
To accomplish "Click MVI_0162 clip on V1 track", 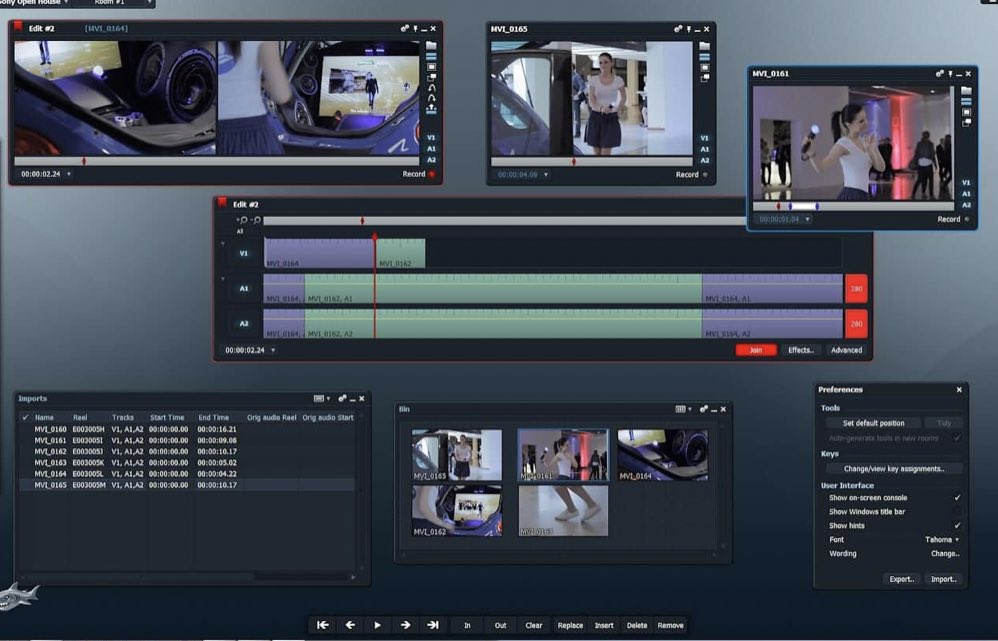I will click(x=400, y=253).
